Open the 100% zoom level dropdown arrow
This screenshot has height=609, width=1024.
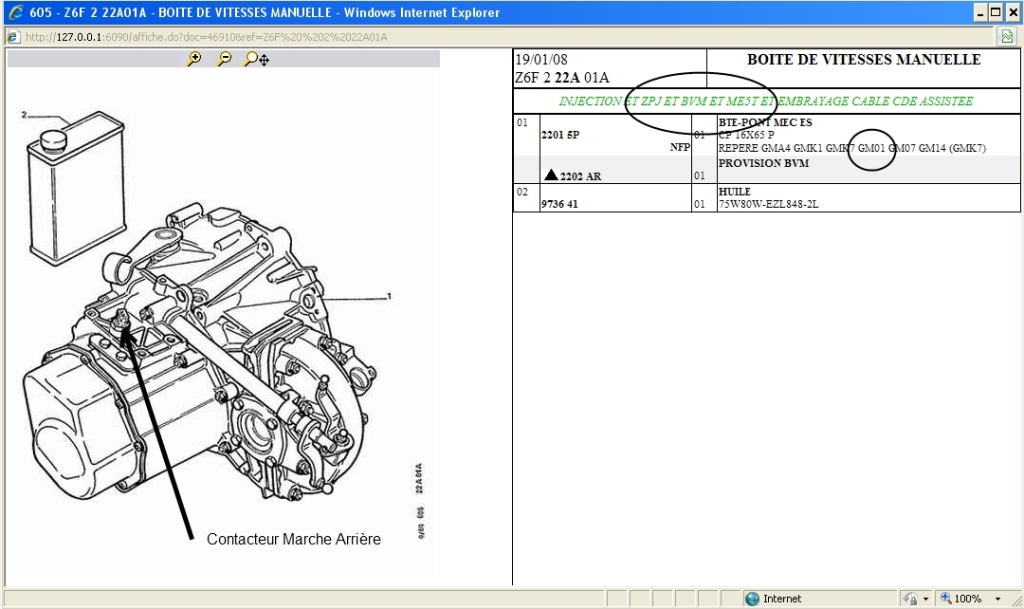(998, 598)
